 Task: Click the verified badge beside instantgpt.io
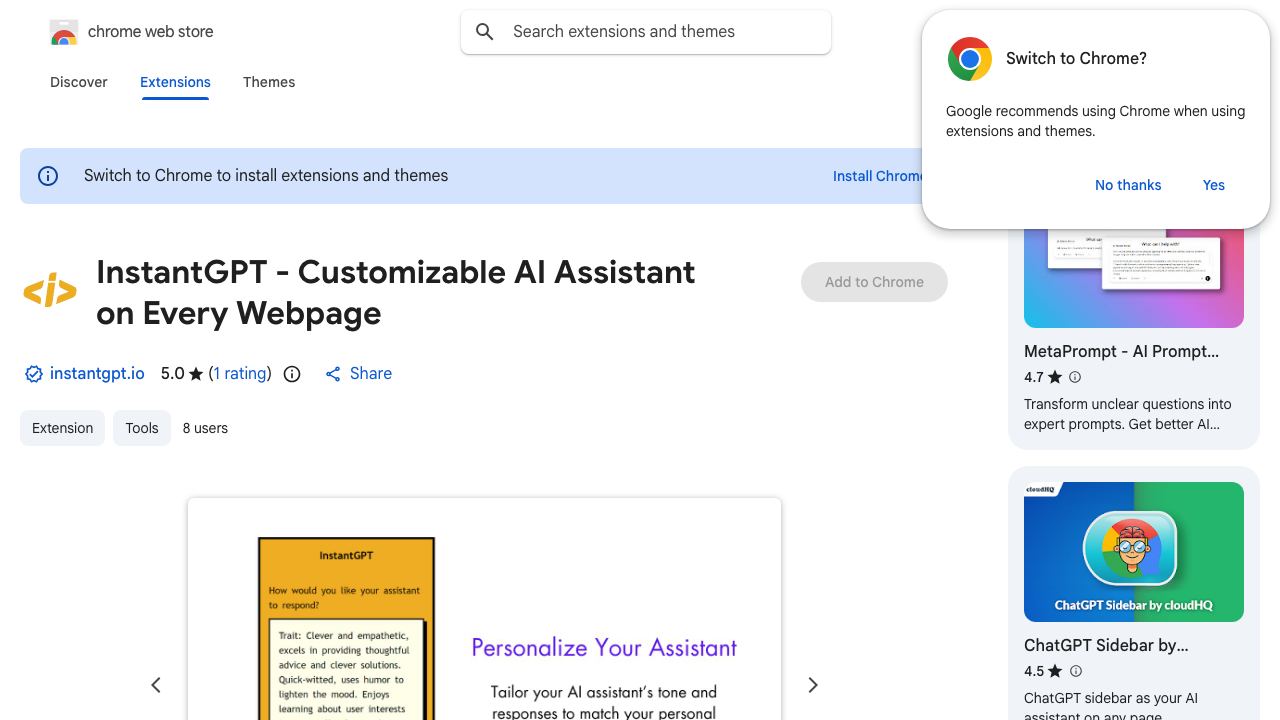coord(34,374)
